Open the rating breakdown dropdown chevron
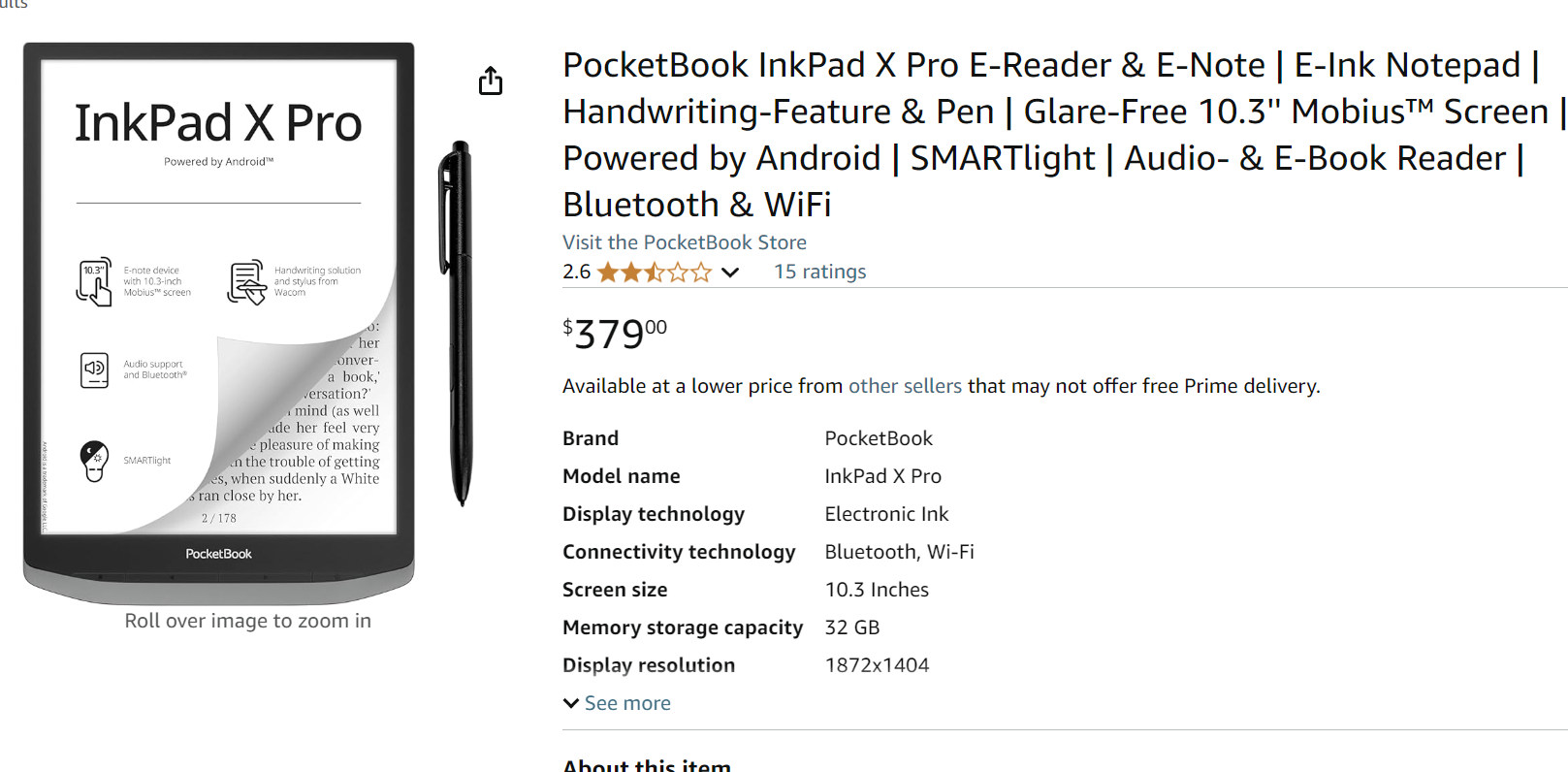The image size is (1568, 772). pyautogui.click(x=730, y=273)
